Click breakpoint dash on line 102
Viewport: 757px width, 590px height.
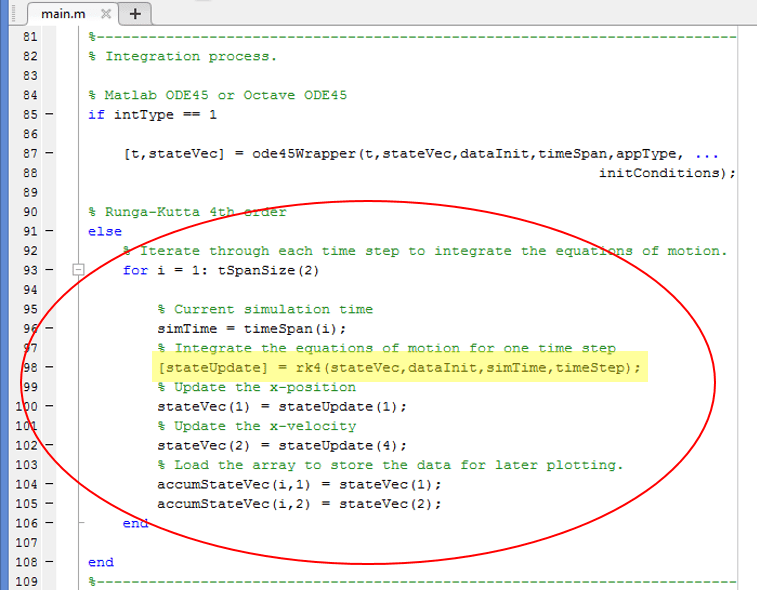pos(49,446)
